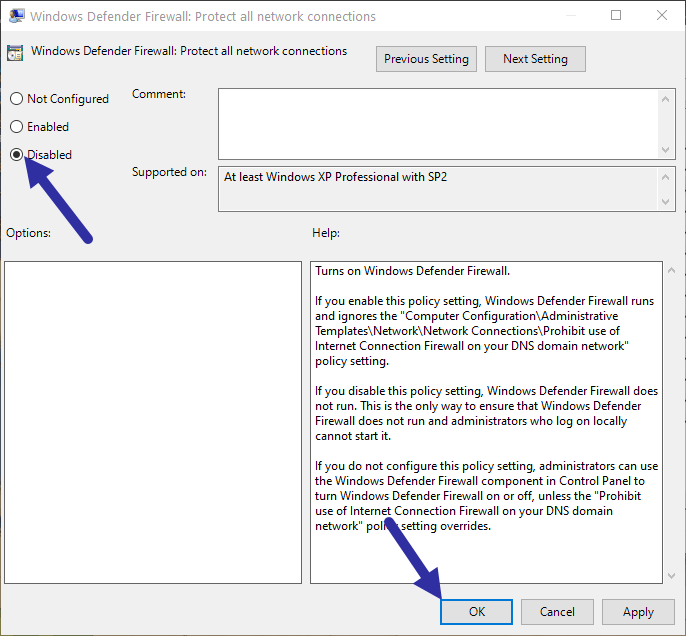686x636 pixels.
Task: Click the Comment box scroll up arrow
Action: [x=665, y=99]
